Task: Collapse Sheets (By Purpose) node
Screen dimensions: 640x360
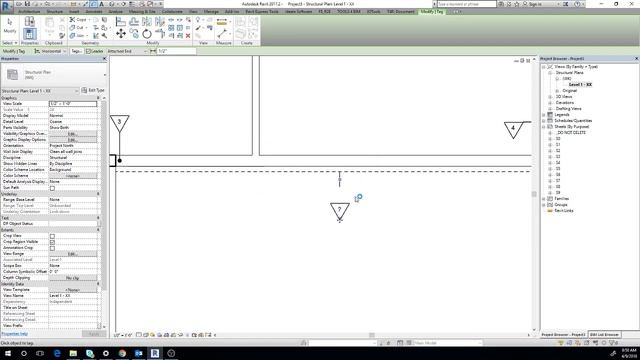Action: point(544,127)
